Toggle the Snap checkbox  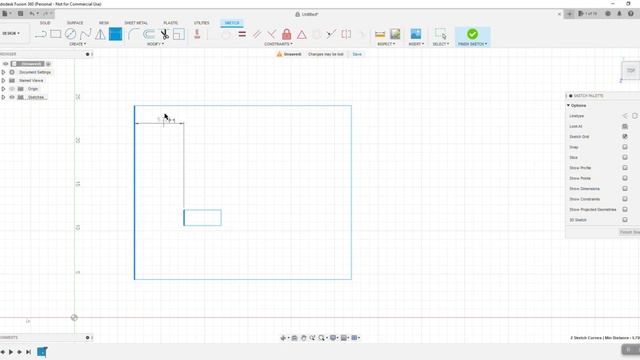(625, 147)
